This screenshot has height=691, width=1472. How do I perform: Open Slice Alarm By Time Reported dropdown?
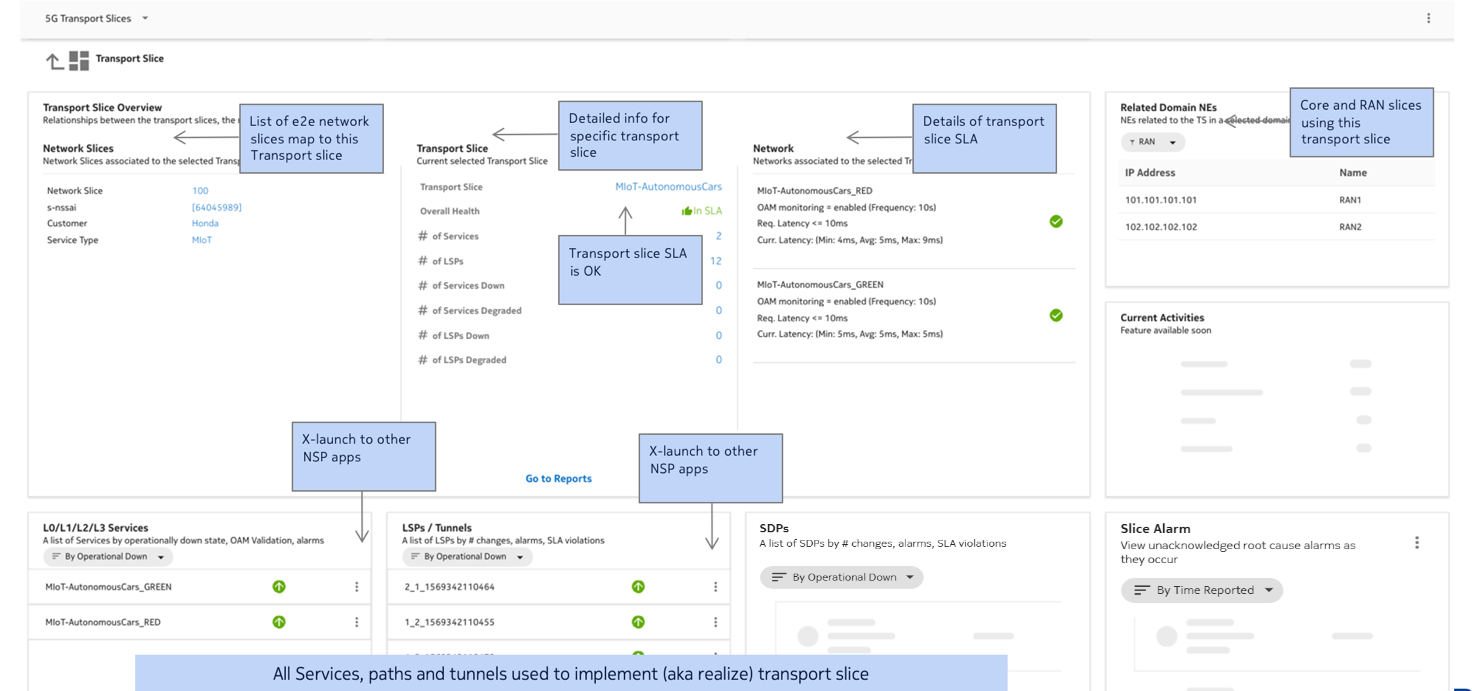click(1202, 590)
